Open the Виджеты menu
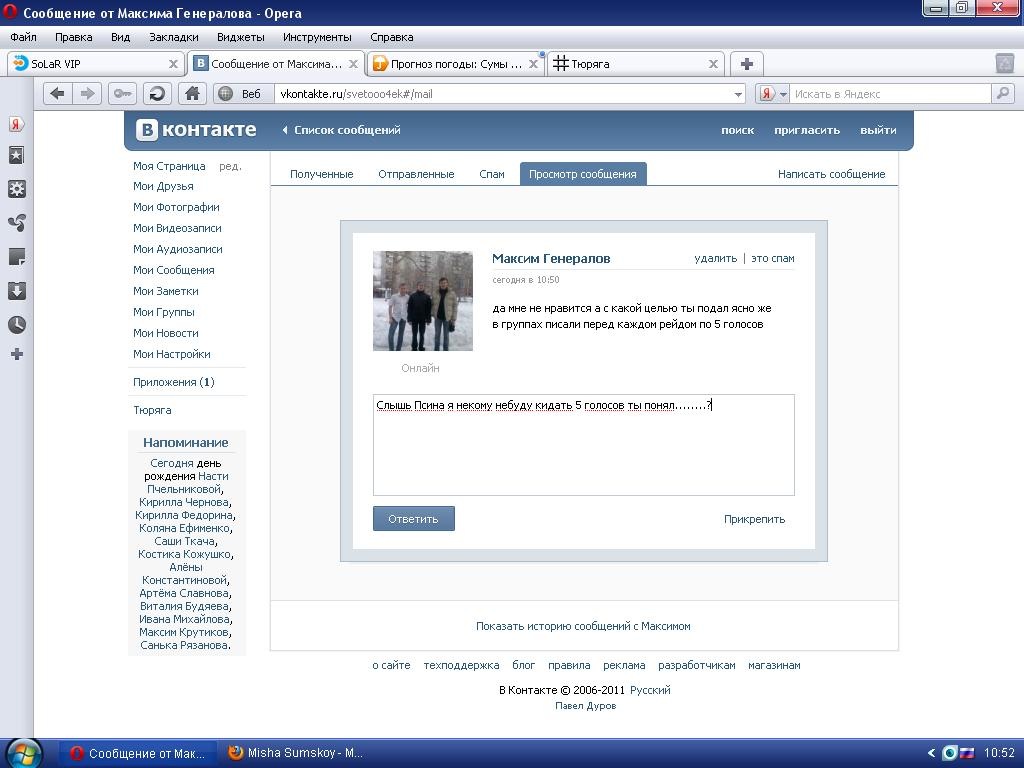Screen dimensions: 1024x768 240,37
